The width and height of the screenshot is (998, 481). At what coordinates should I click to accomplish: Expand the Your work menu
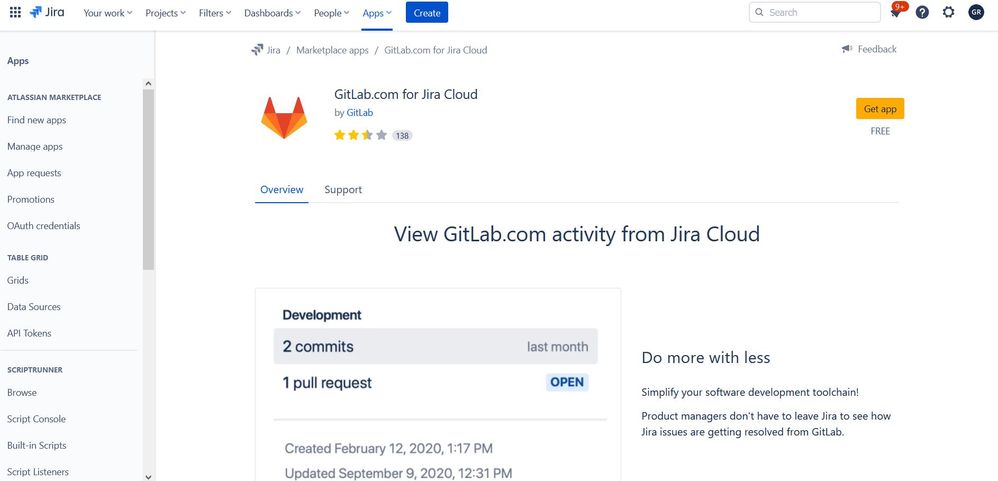[x=108, y=13]
